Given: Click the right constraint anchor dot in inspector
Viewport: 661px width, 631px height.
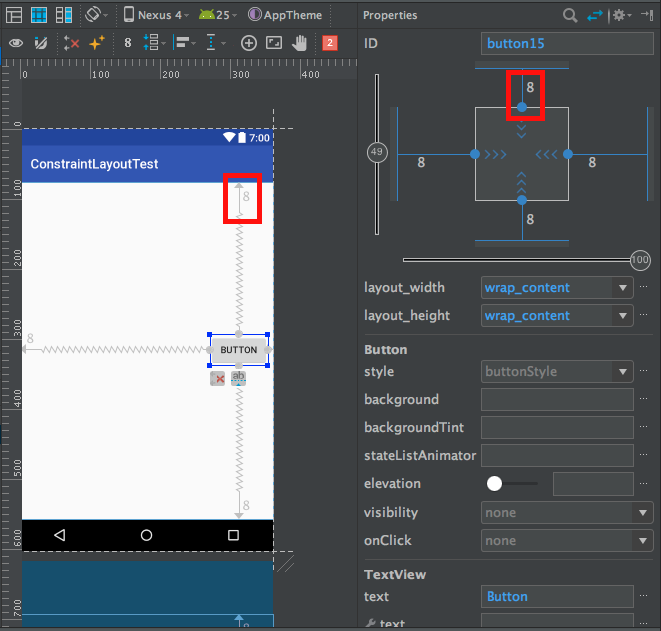Looking at the screenshot, I should pyautogui.click(x=568, y=154).
